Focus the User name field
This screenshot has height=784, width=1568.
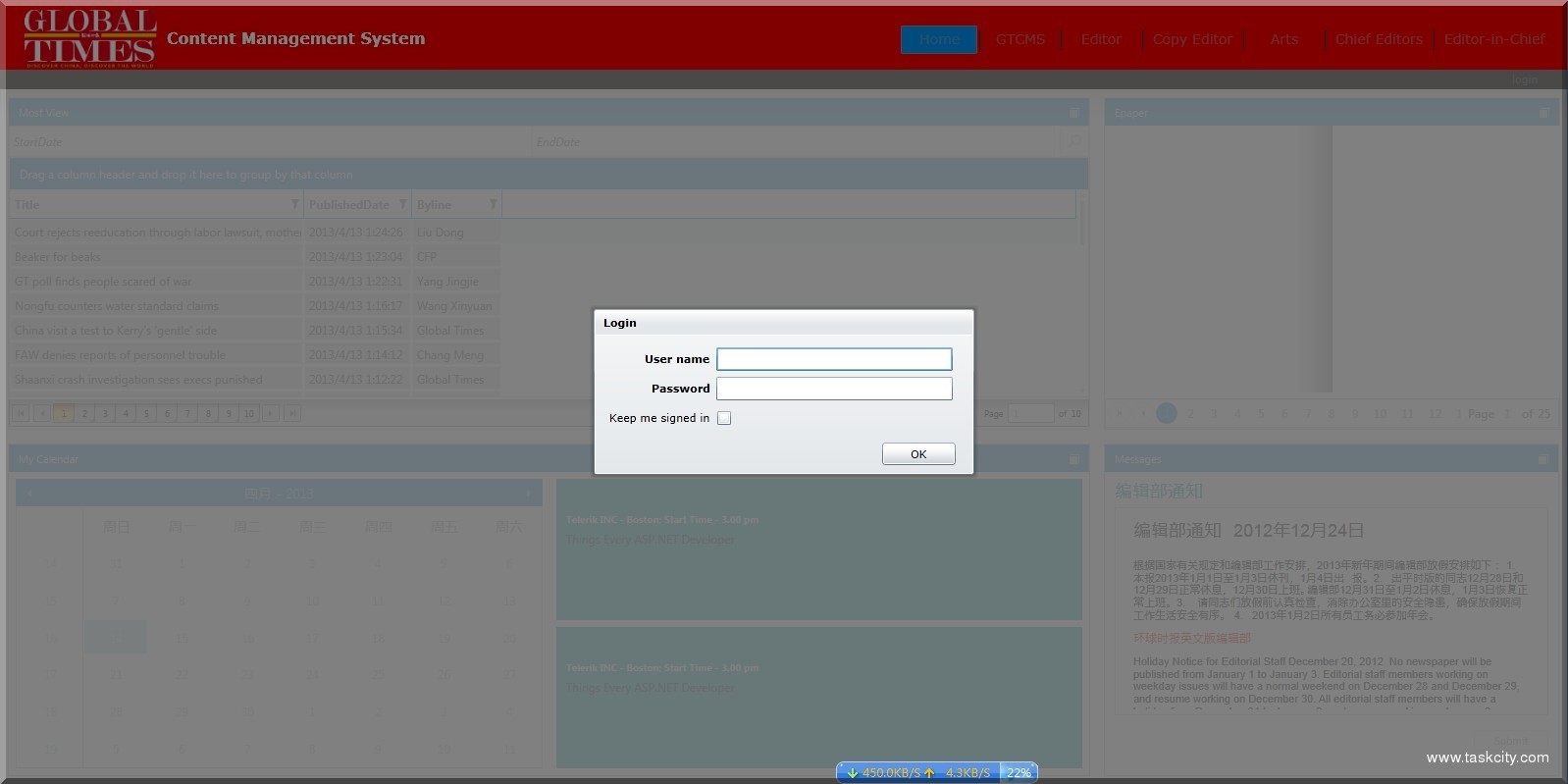pyautogui.click(x=834, y=359)
